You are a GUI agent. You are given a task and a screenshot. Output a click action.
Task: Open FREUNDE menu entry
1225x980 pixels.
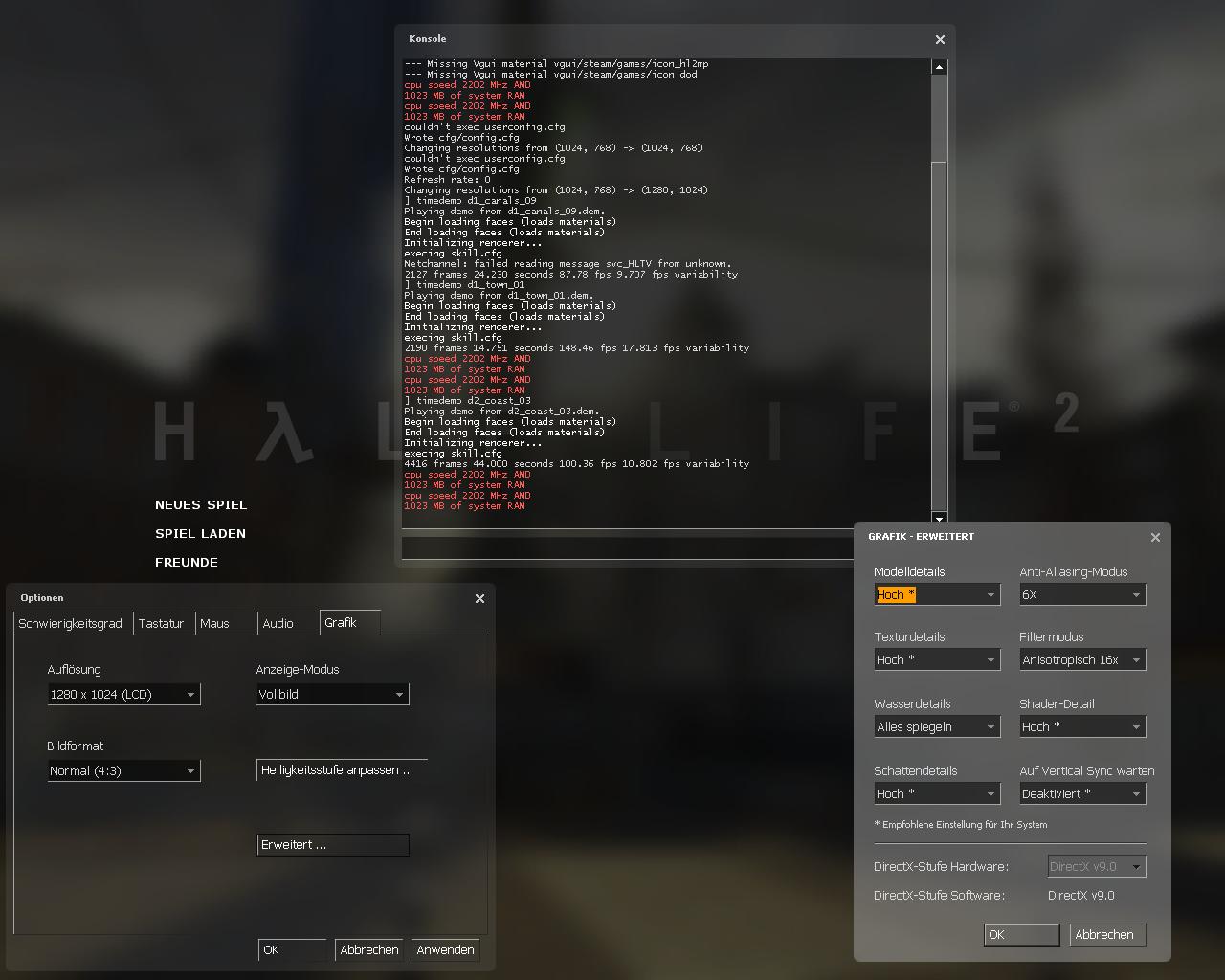point(187,562)
